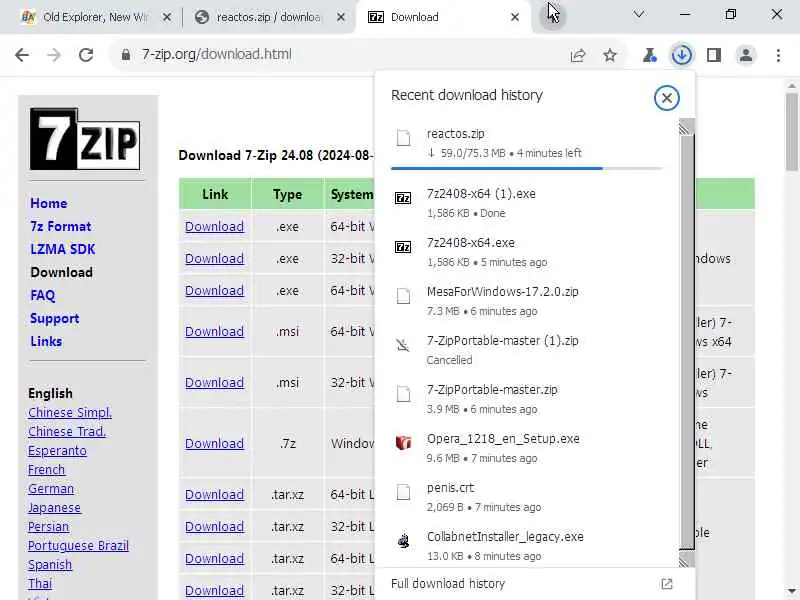Open the profile avatar menu
The width and height of the screenshot is (800, 600).
[745, 55]
